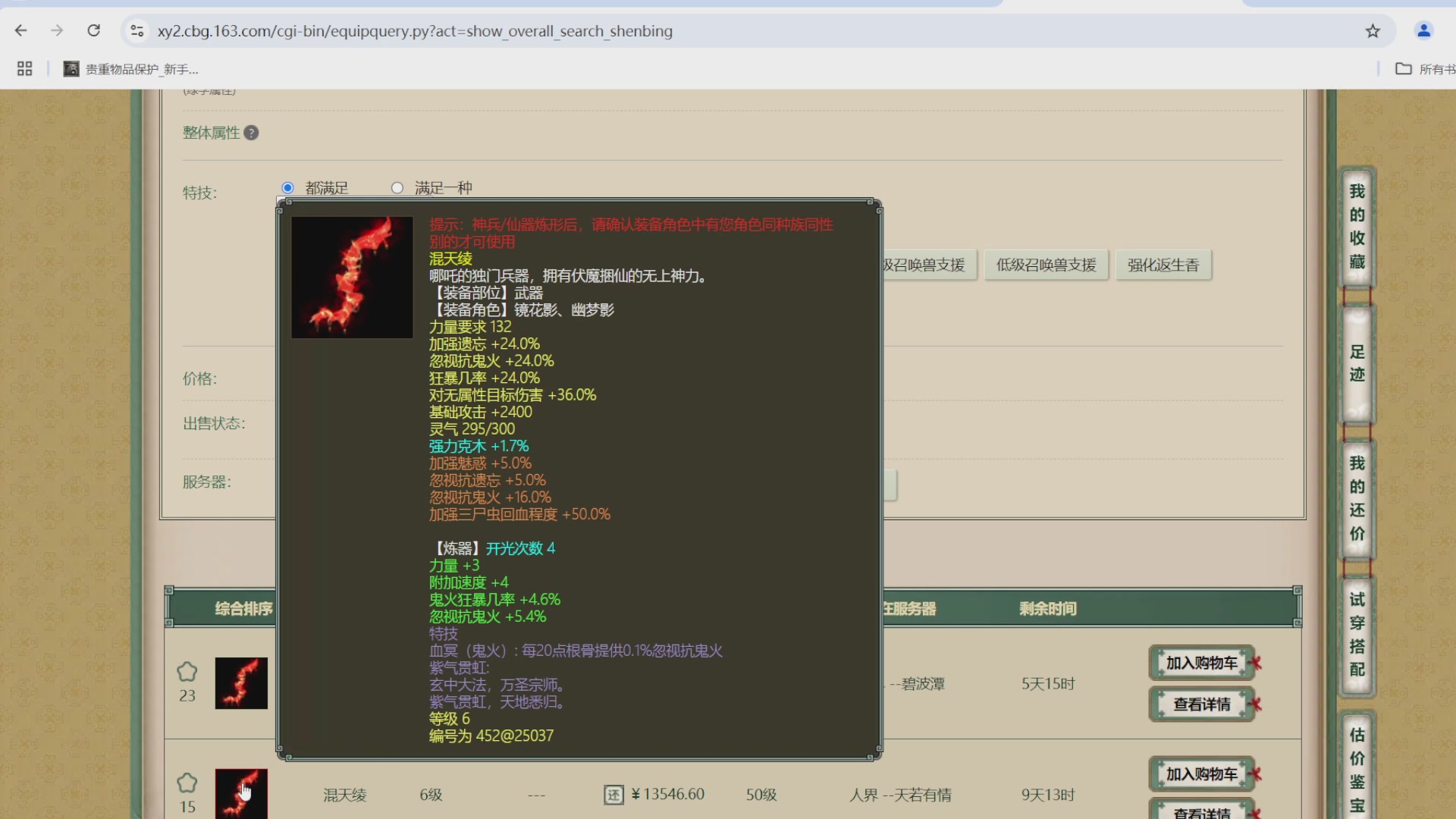Click large 混天绫 image in tooltip

[352, 277]
